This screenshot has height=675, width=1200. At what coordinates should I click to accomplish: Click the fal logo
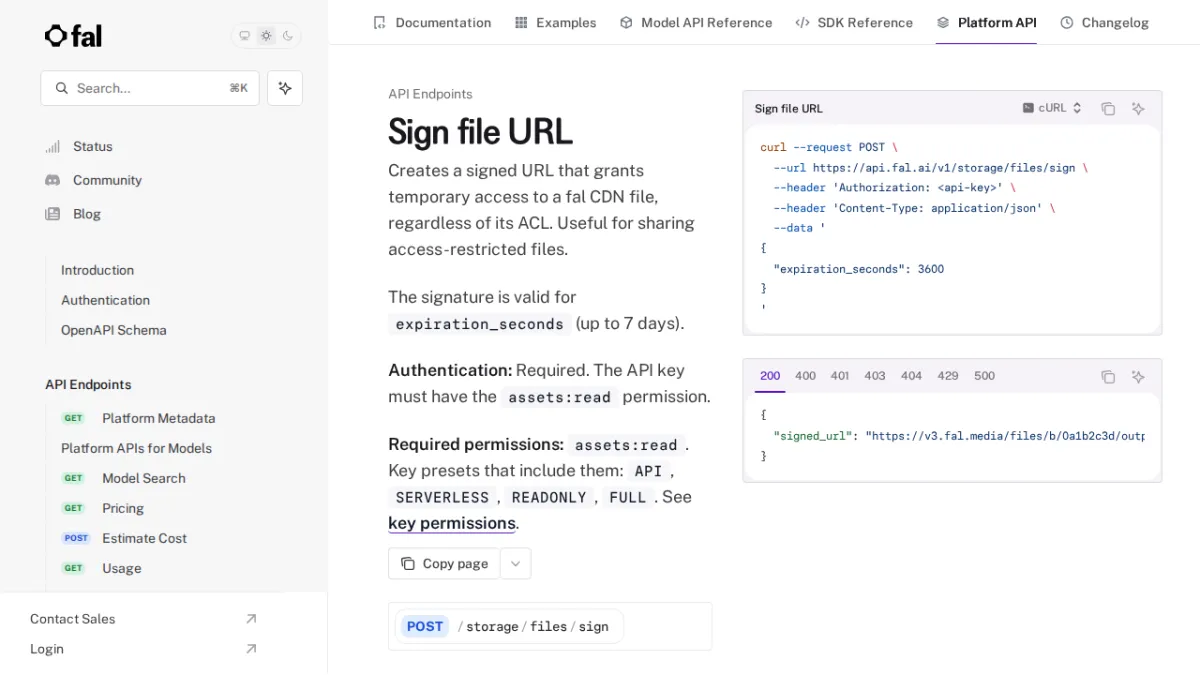coord(73,36)
